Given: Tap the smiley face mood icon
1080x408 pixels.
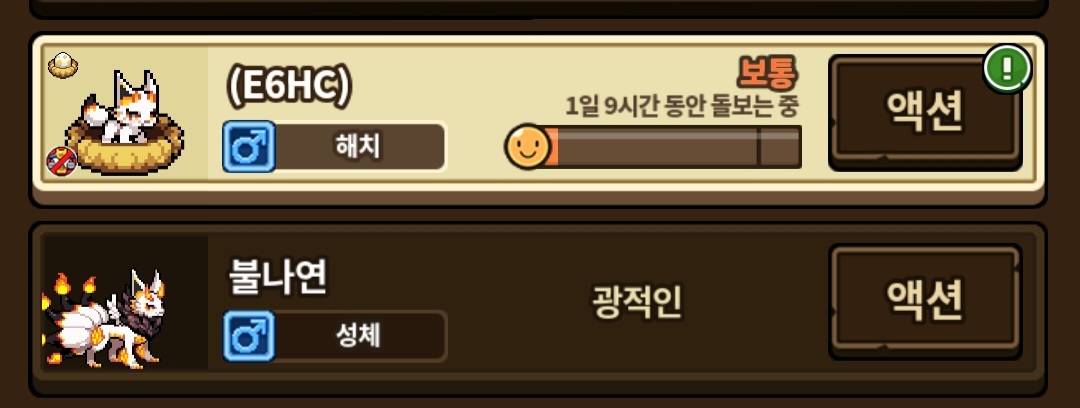Looking at the screenshot, I should 528,146.
